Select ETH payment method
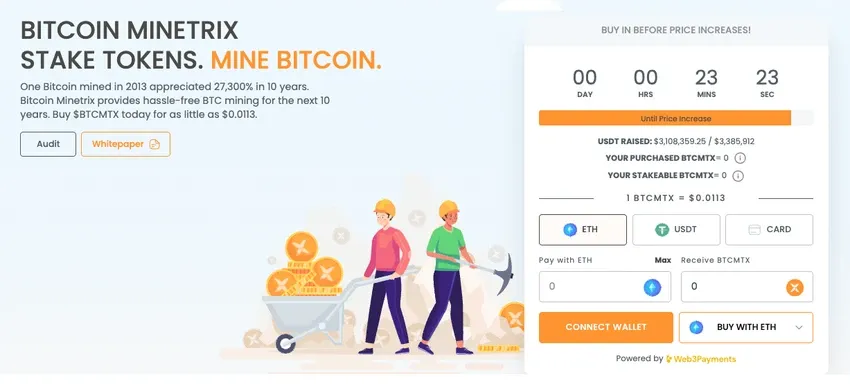The height and width of the screenshot is (391, 850). tap(583, 230)
